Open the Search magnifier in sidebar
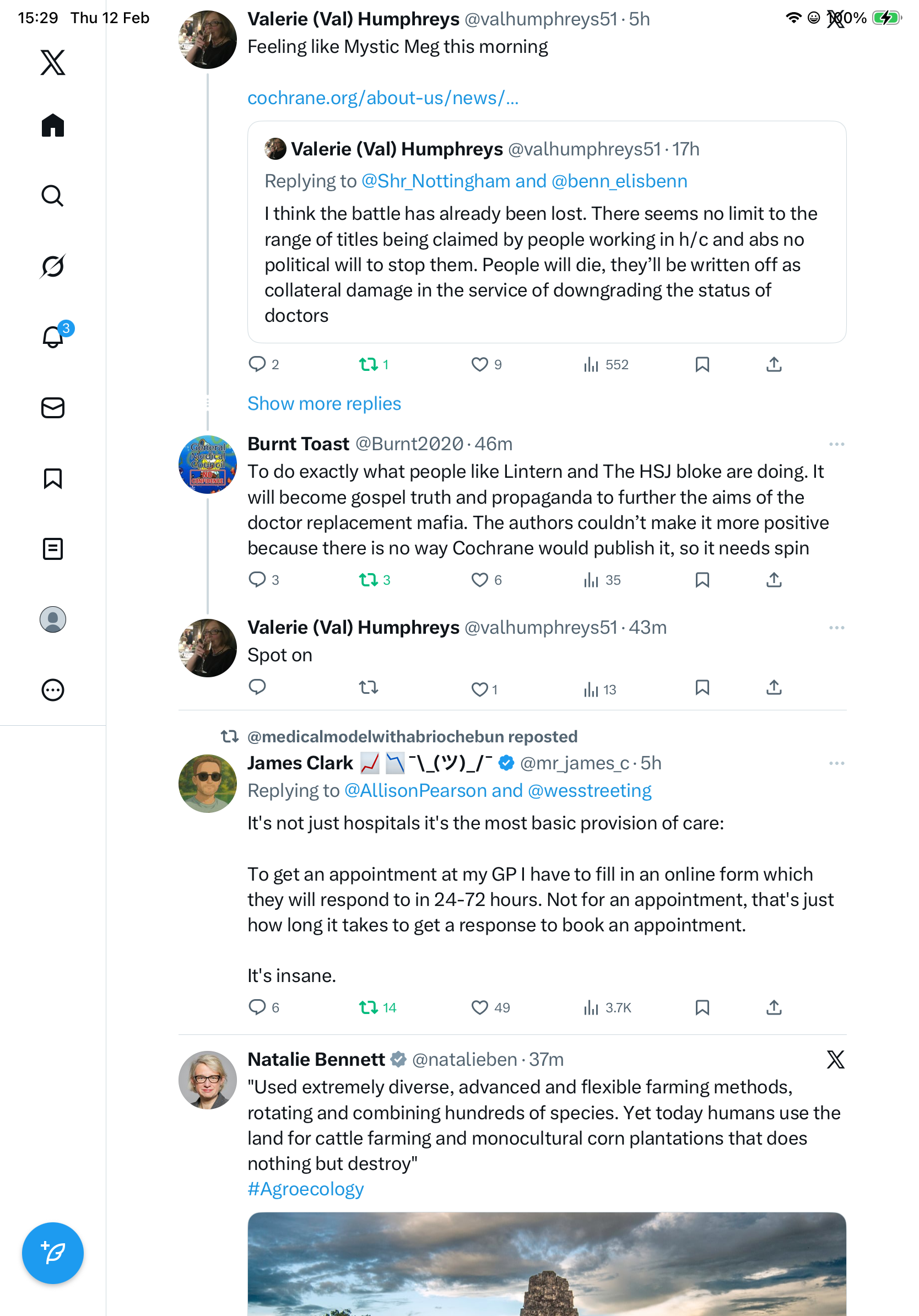This screenshot has width=919, height=1316. (53, 196)
